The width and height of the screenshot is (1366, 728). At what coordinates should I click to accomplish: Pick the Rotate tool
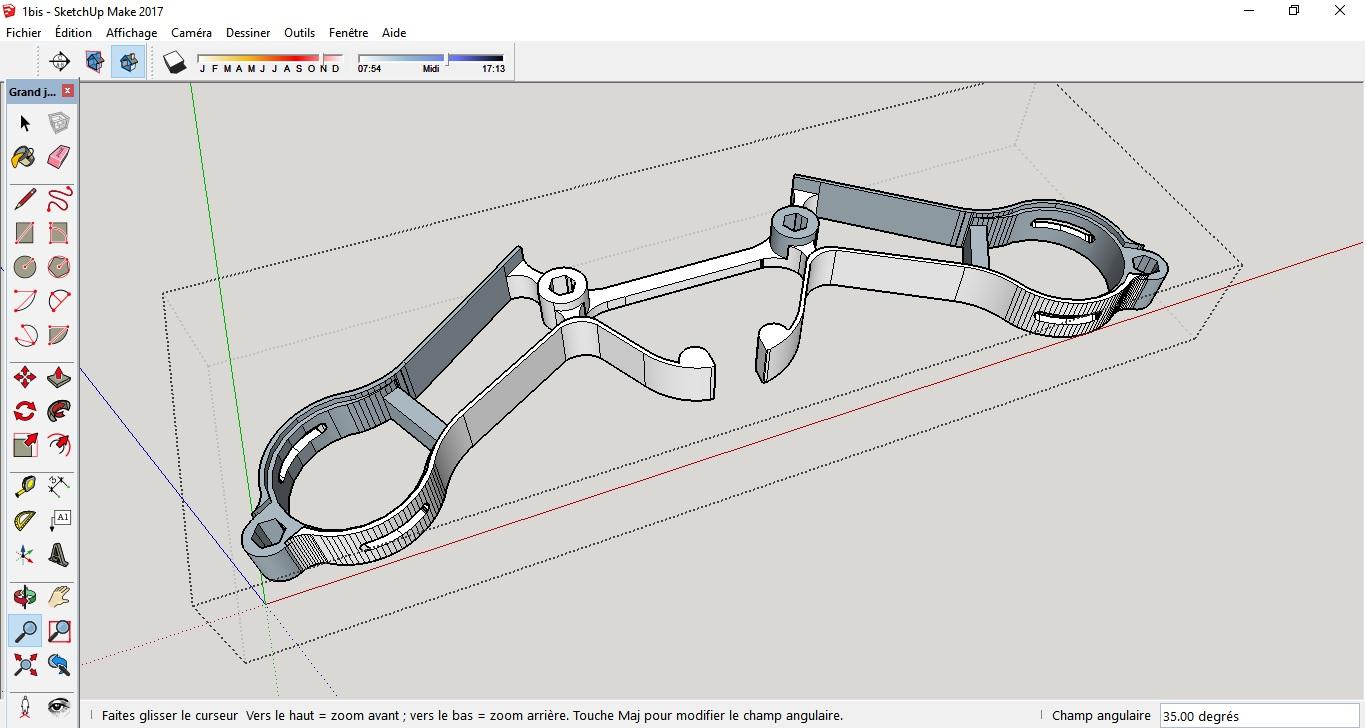(x=25, y=411)
